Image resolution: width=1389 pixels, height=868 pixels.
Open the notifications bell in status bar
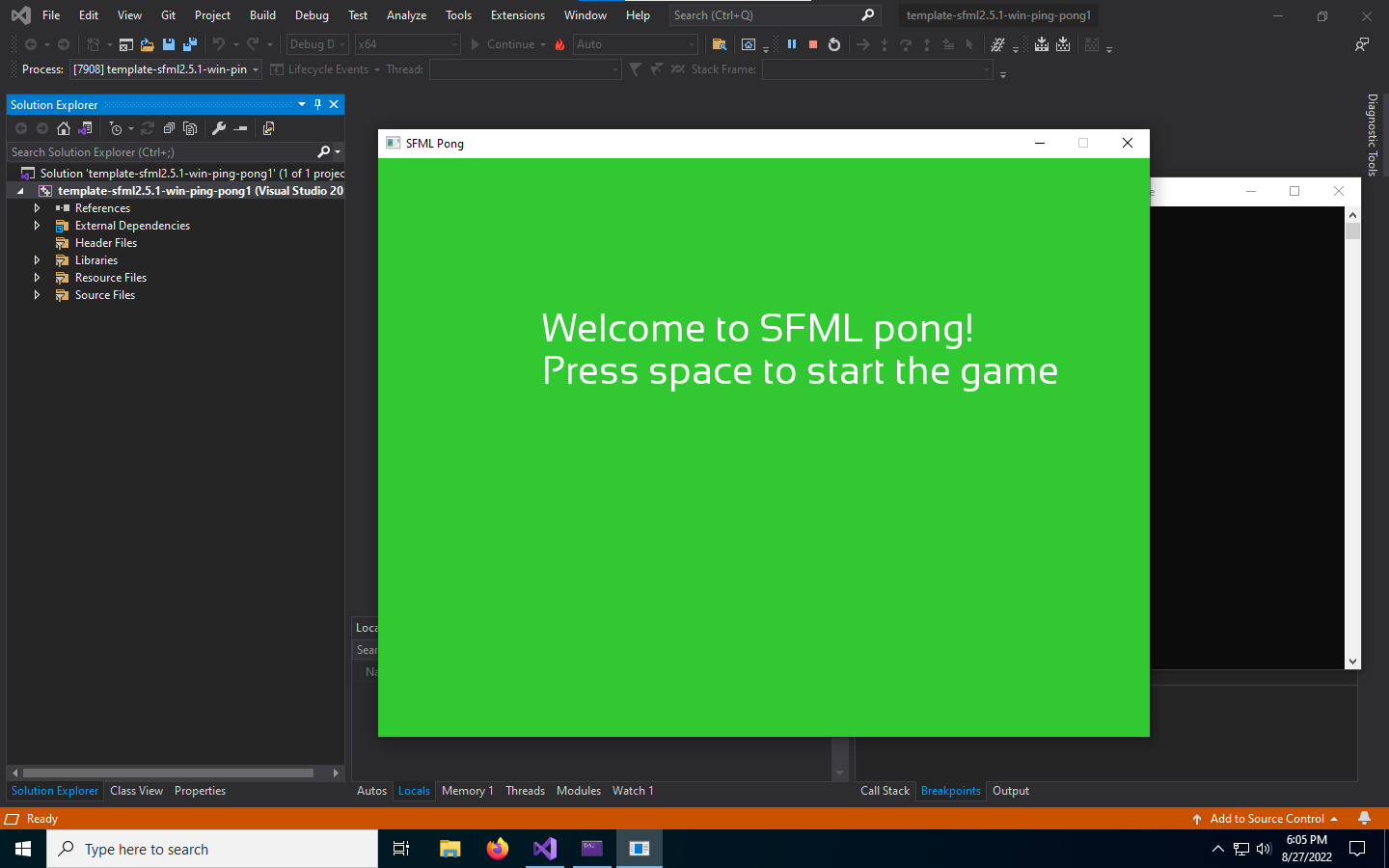(x=1364, y=818)
